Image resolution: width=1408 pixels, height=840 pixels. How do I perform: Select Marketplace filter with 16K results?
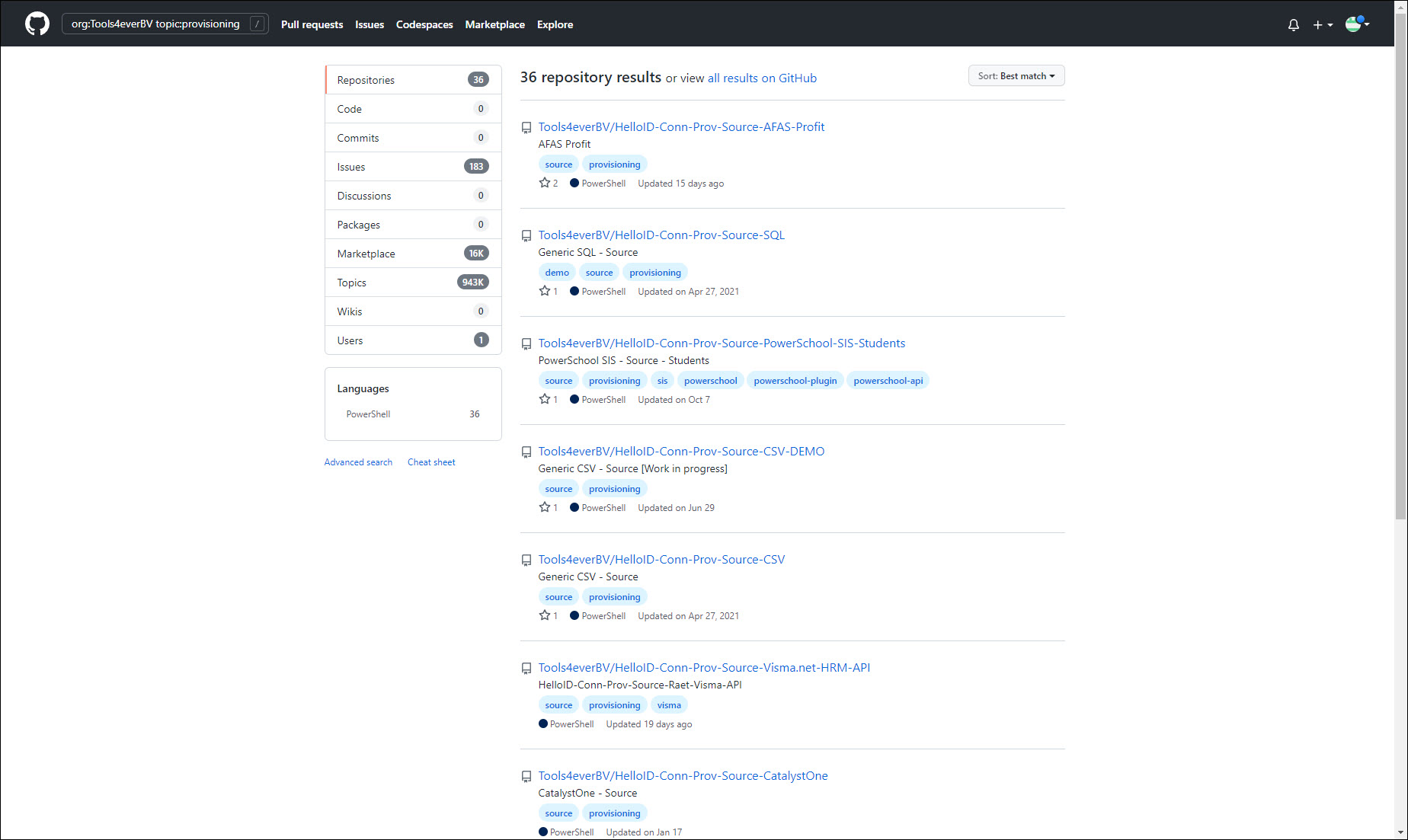[413, 254]
